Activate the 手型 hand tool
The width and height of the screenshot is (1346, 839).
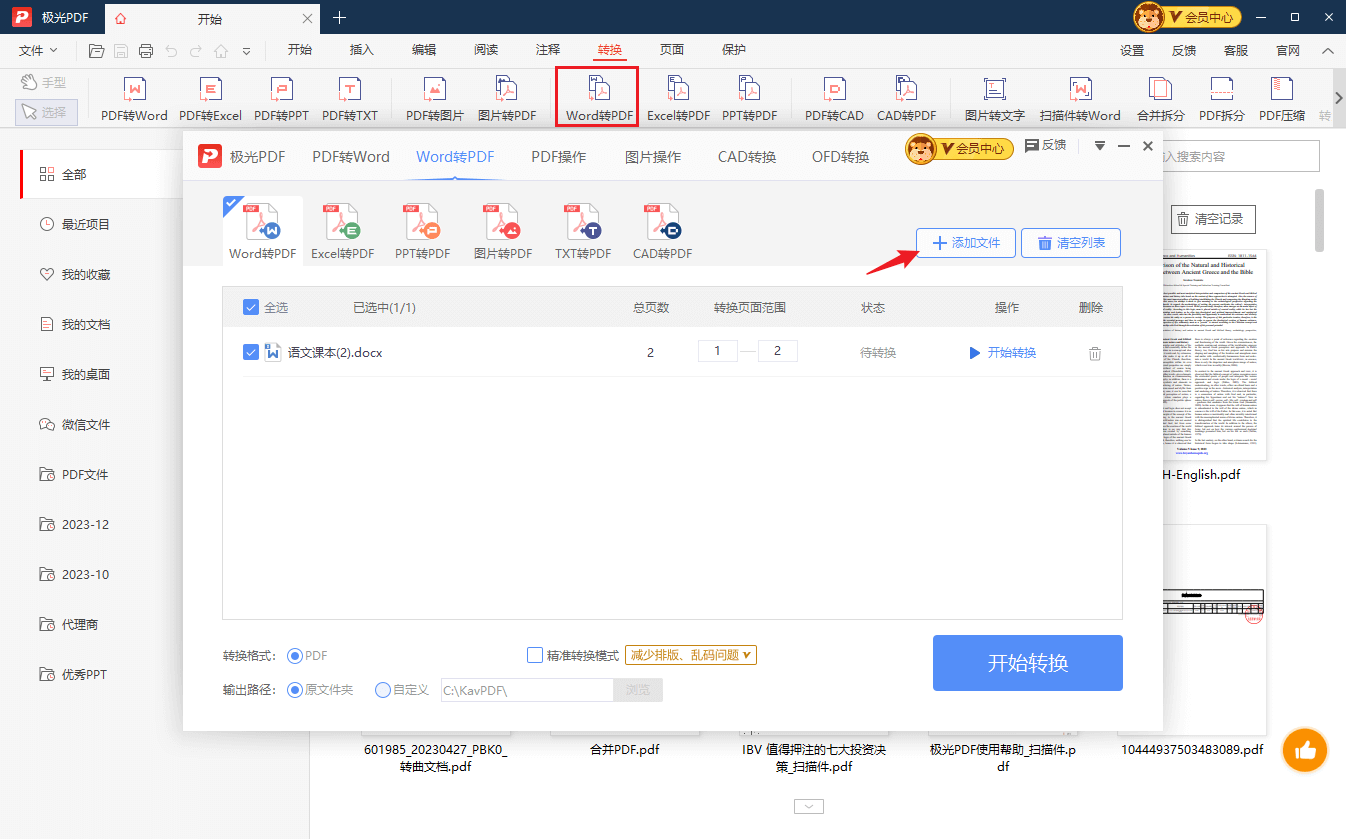pos(45,83)
